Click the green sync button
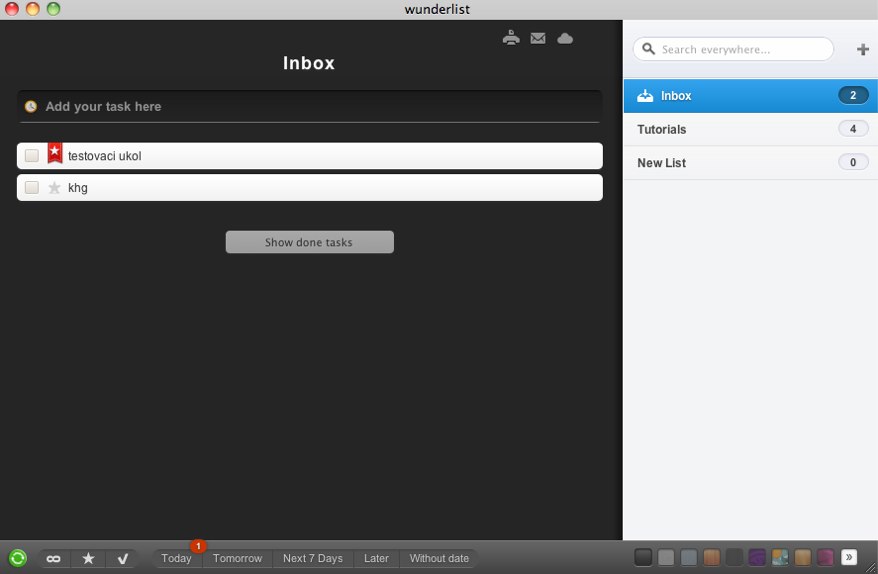878x574 pixels. (17, 558)
